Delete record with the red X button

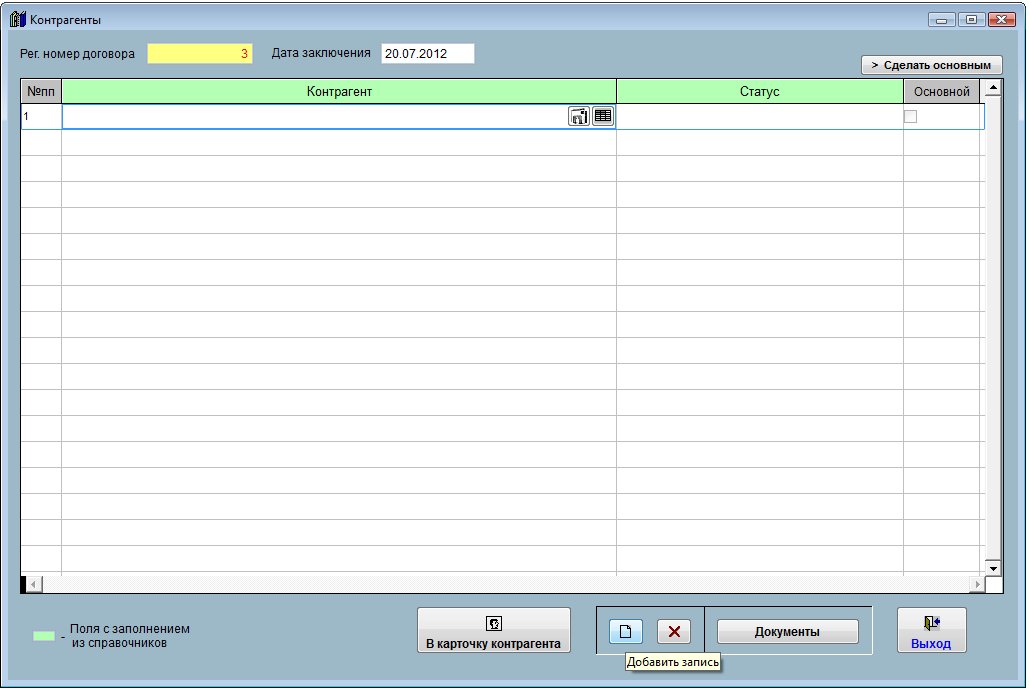pos(674,632)
